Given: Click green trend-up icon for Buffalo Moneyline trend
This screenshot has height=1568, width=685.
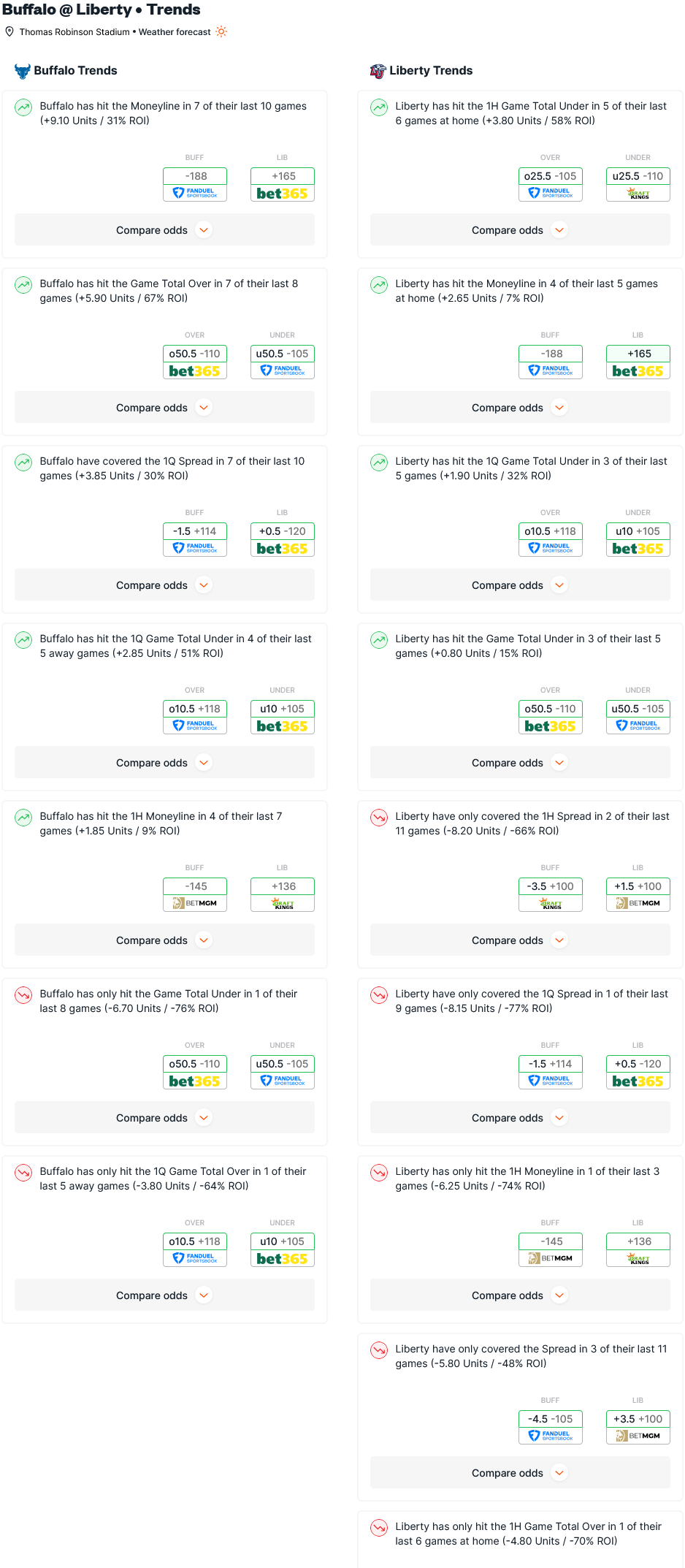Looking at the screenshot, I should pos(23,107).
